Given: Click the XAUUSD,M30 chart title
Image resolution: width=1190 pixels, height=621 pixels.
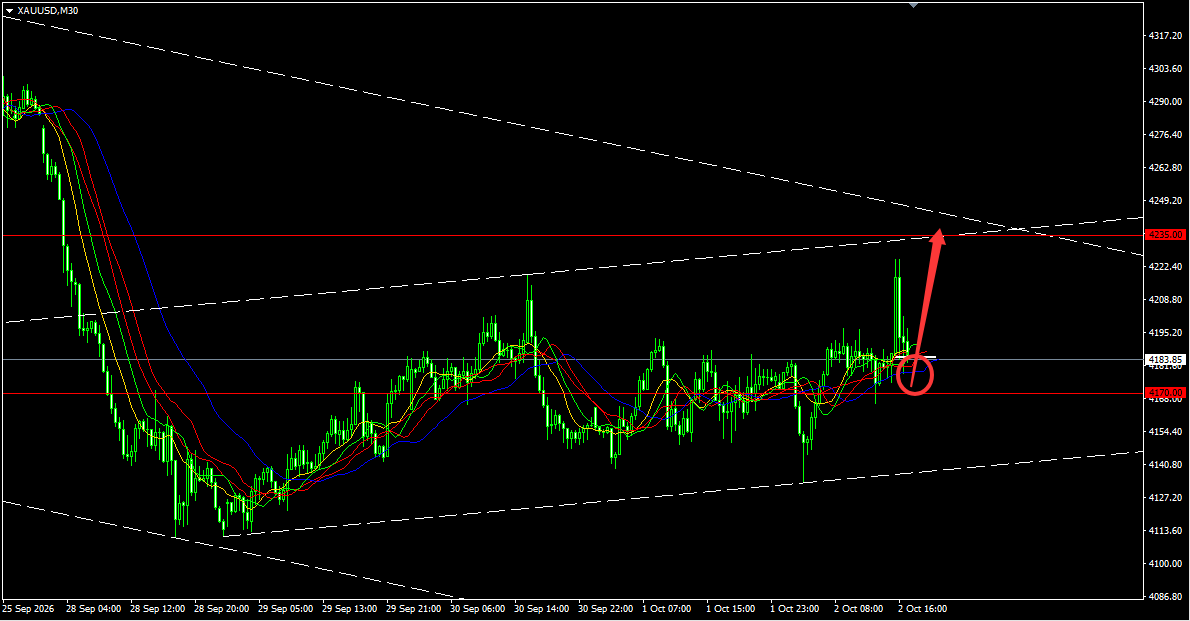Looking at the screenshot, I should [48, 11].
